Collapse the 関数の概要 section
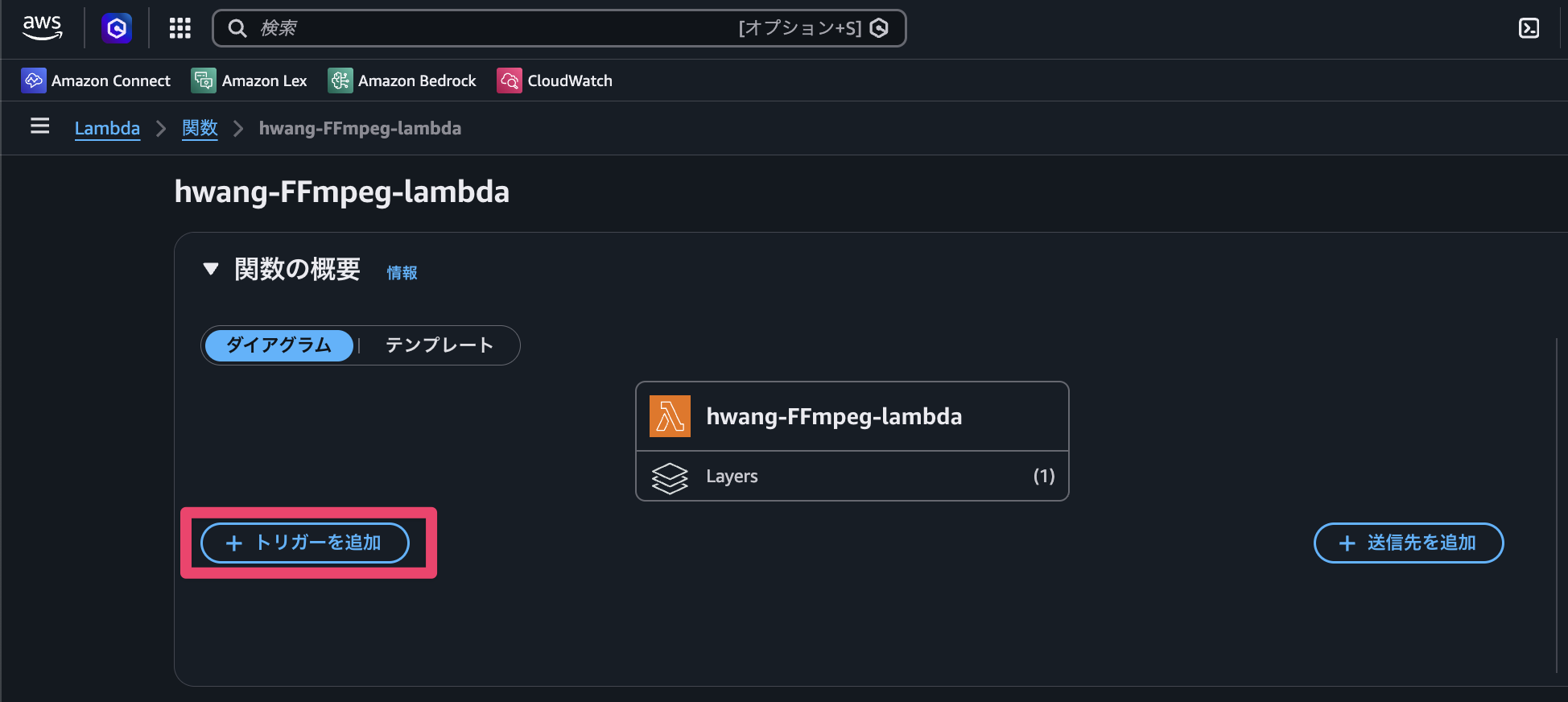Viewport: 1568px width, 702px height. pos(211,269)
